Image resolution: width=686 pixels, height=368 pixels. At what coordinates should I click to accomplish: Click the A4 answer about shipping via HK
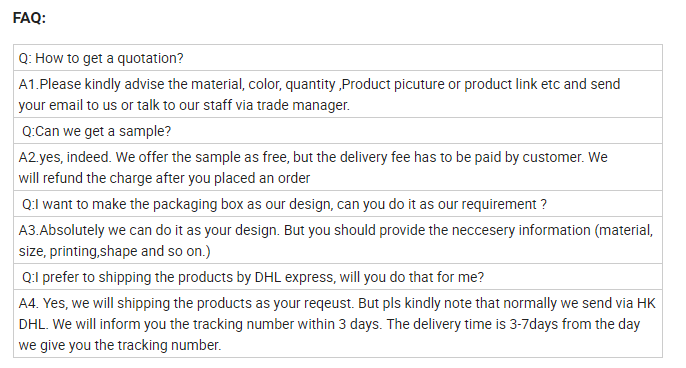click(x=338, y=324)
